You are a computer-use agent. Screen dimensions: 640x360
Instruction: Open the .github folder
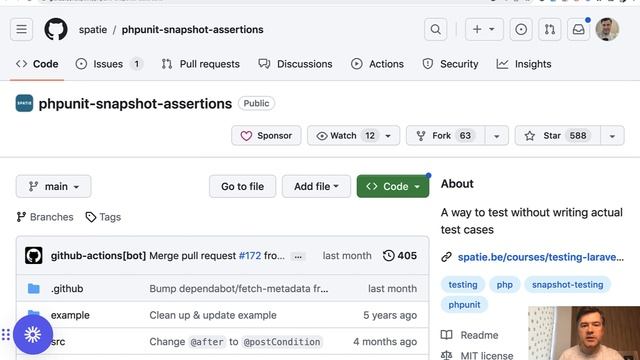tap(67, 289)
